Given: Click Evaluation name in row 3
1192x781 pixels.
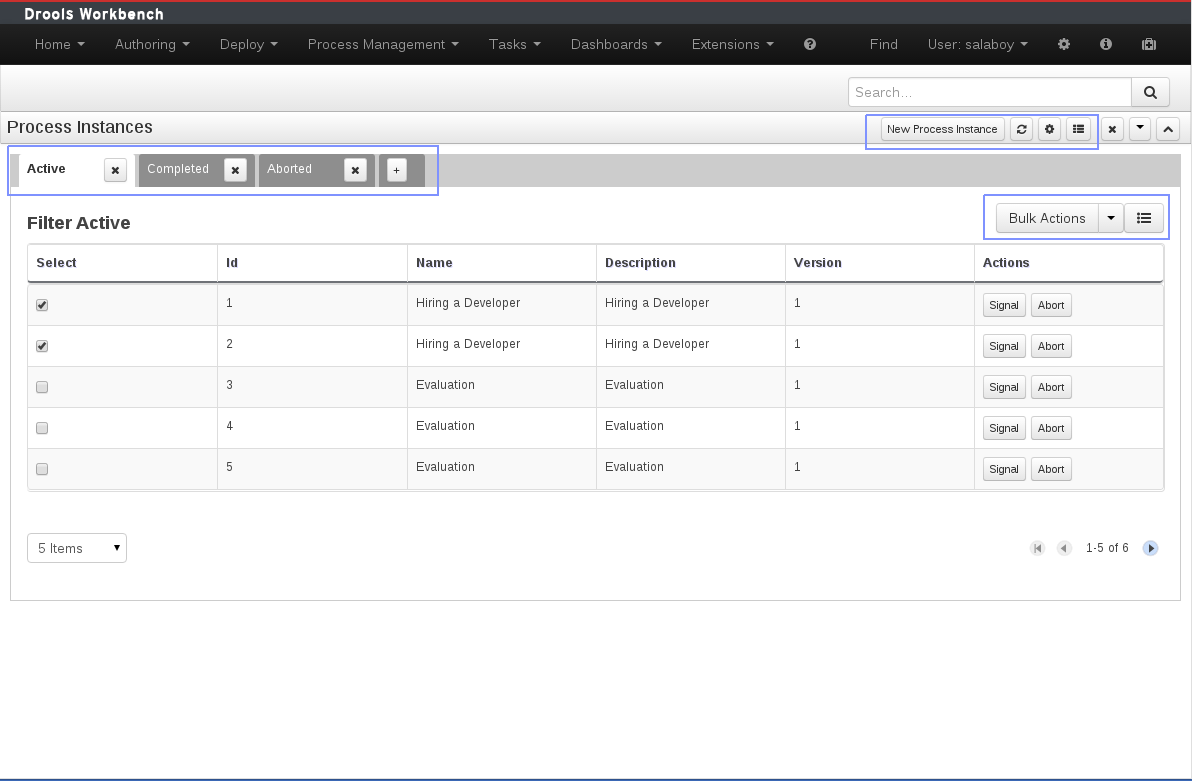Looking at the screenshot, I should (445, 385).
